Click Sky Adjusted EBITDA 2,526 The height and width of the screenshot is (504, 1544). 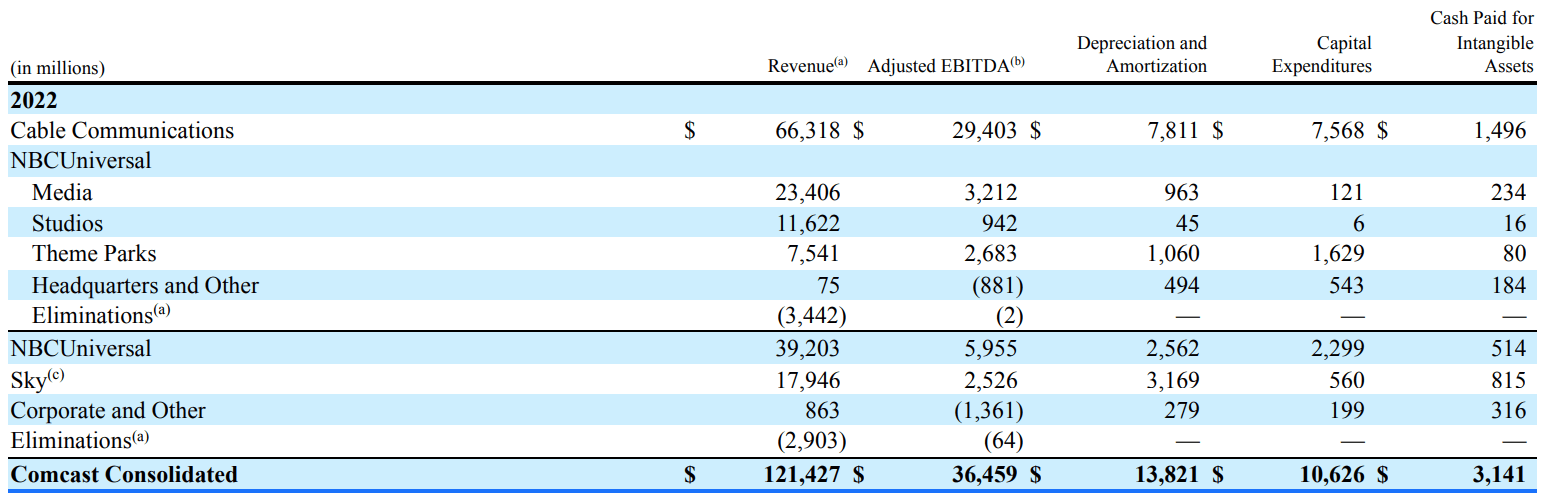click(990, 380)
